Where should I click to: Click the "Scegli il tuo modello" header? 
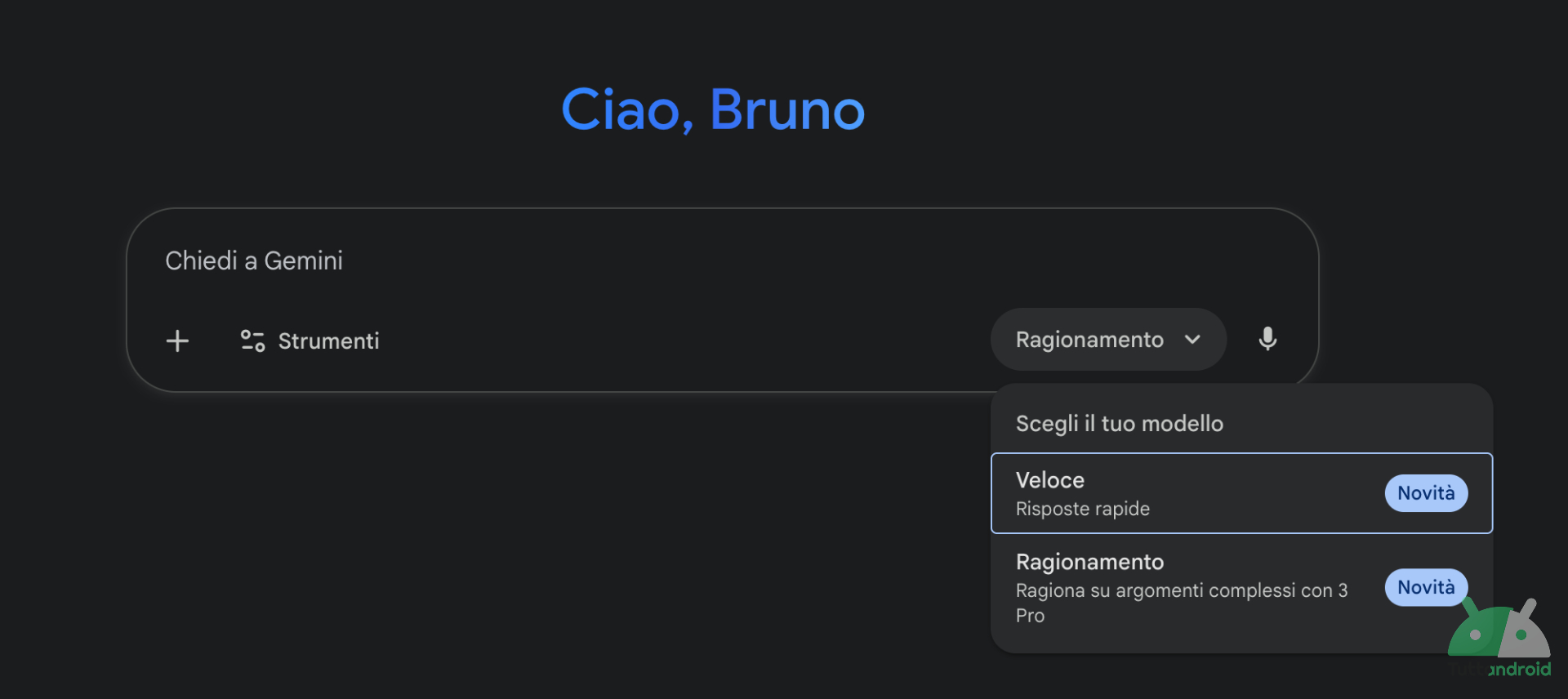pyautogui.click(x=1119, y=424)
